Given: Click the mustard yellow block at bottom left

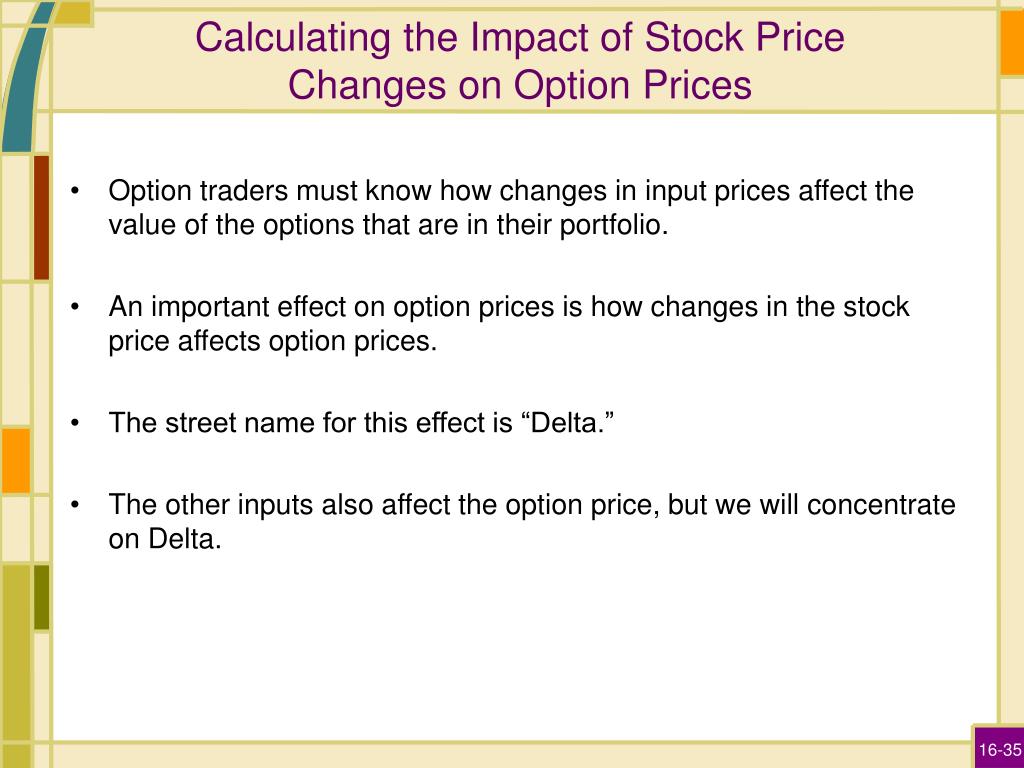Looking at the screenshot, I should pos(15,666).
